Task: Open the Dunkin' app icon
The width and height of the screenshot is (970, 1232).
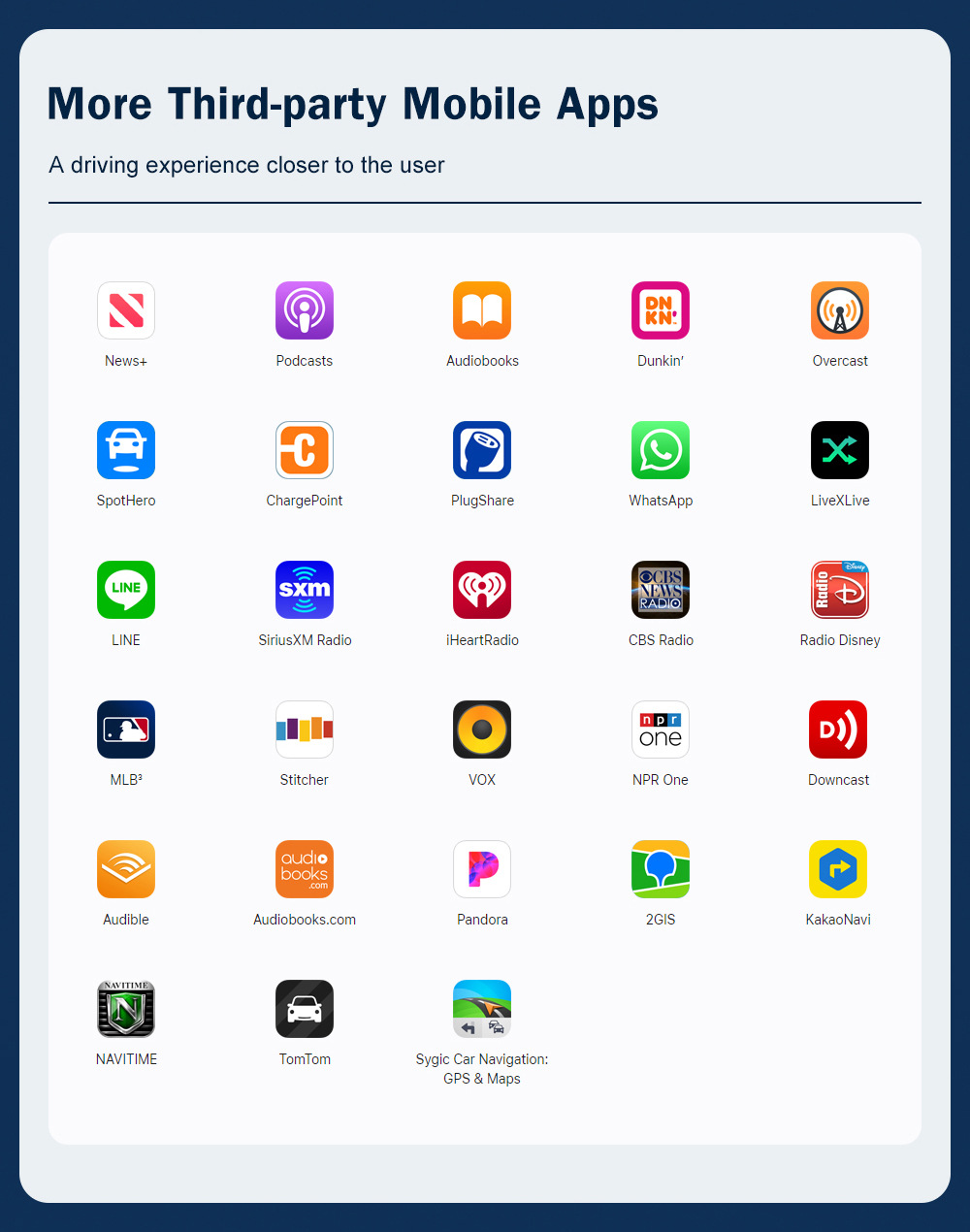Action: (x=661, y=310)
